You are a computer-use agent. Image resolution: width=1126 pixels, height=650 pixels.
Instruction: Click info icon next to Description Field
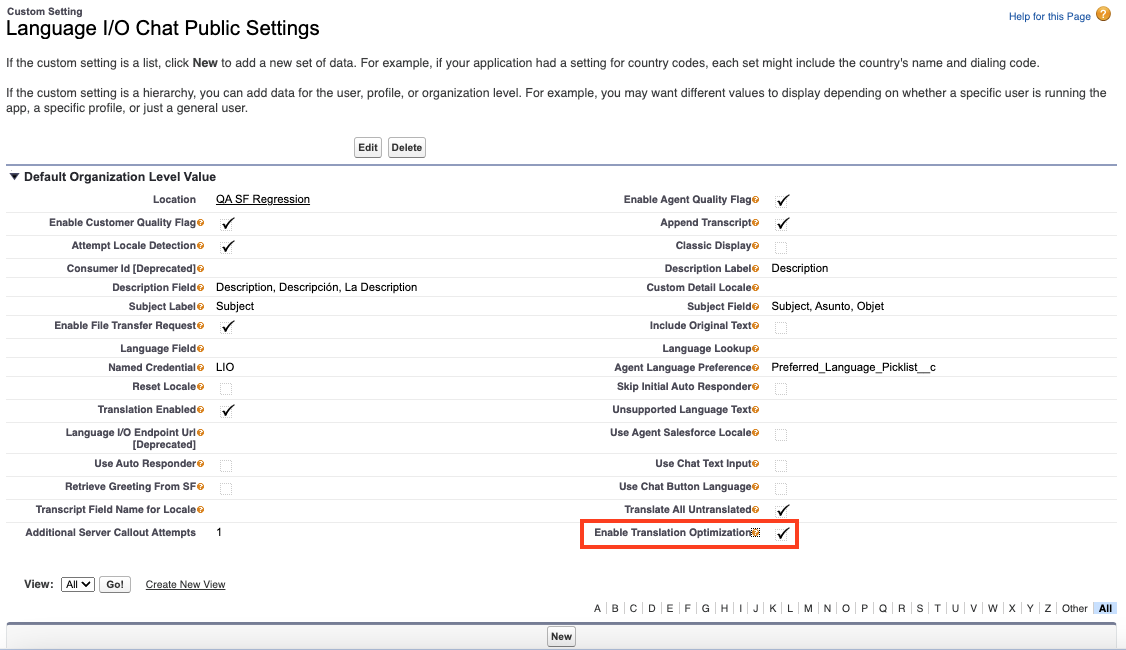pyautogui.click(x=201, y=288)
